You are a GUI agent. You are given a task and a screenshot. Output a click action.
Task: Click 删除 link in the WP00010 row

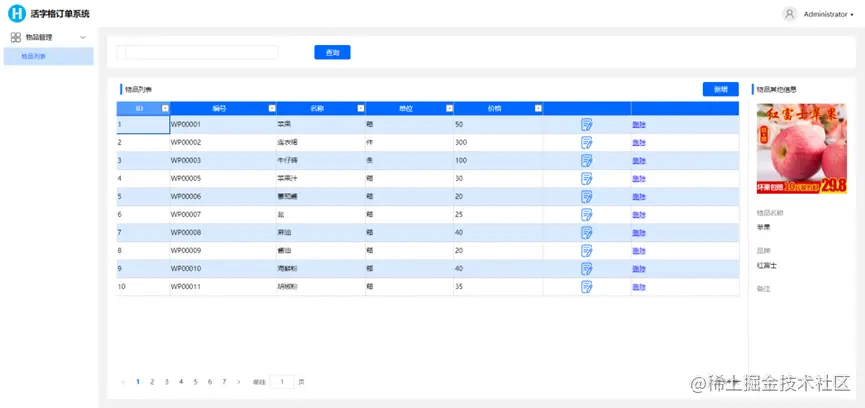point(639,269)
